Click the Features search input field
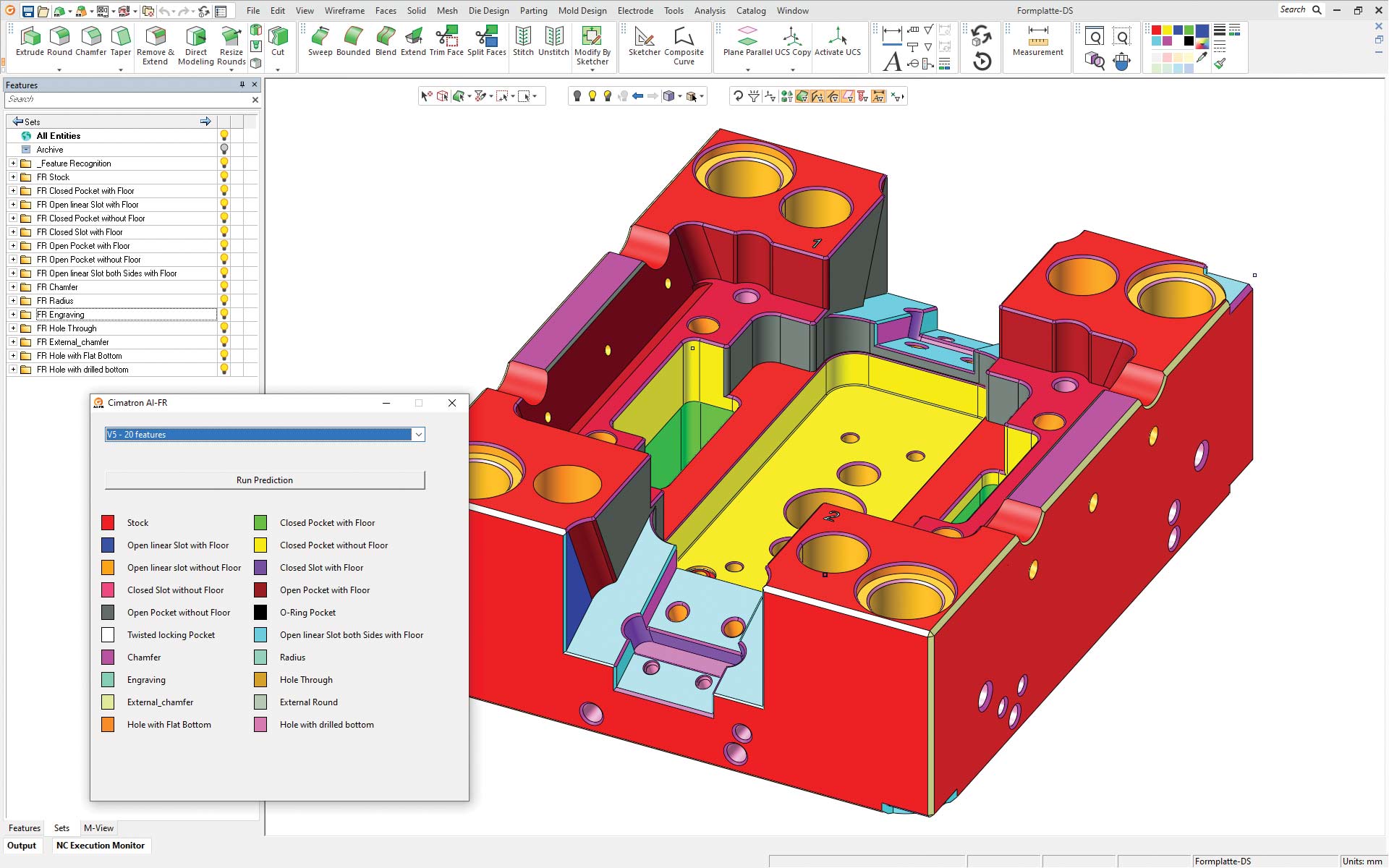 coord(127,100)
